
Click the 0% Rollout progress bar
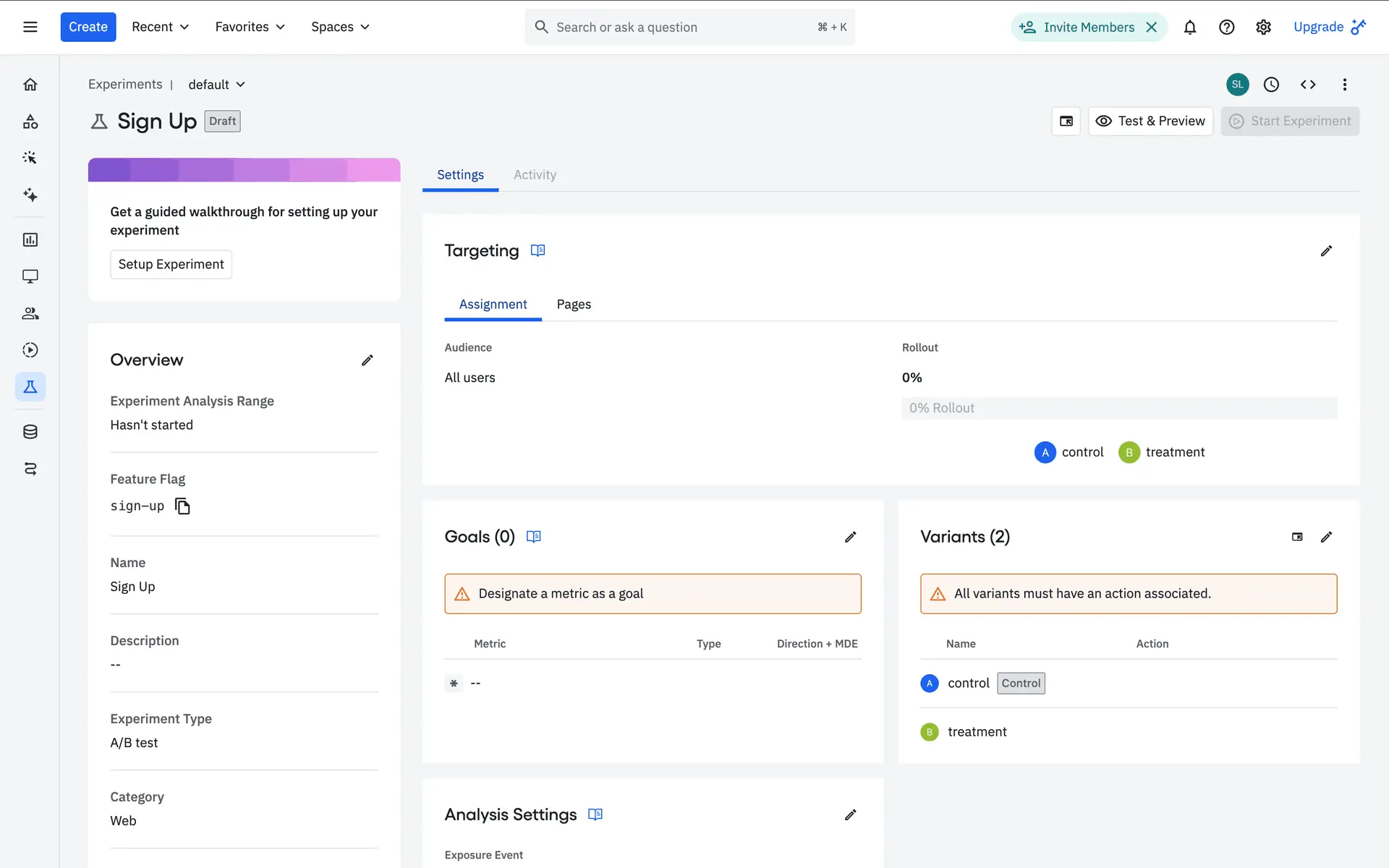(1118, 408)
